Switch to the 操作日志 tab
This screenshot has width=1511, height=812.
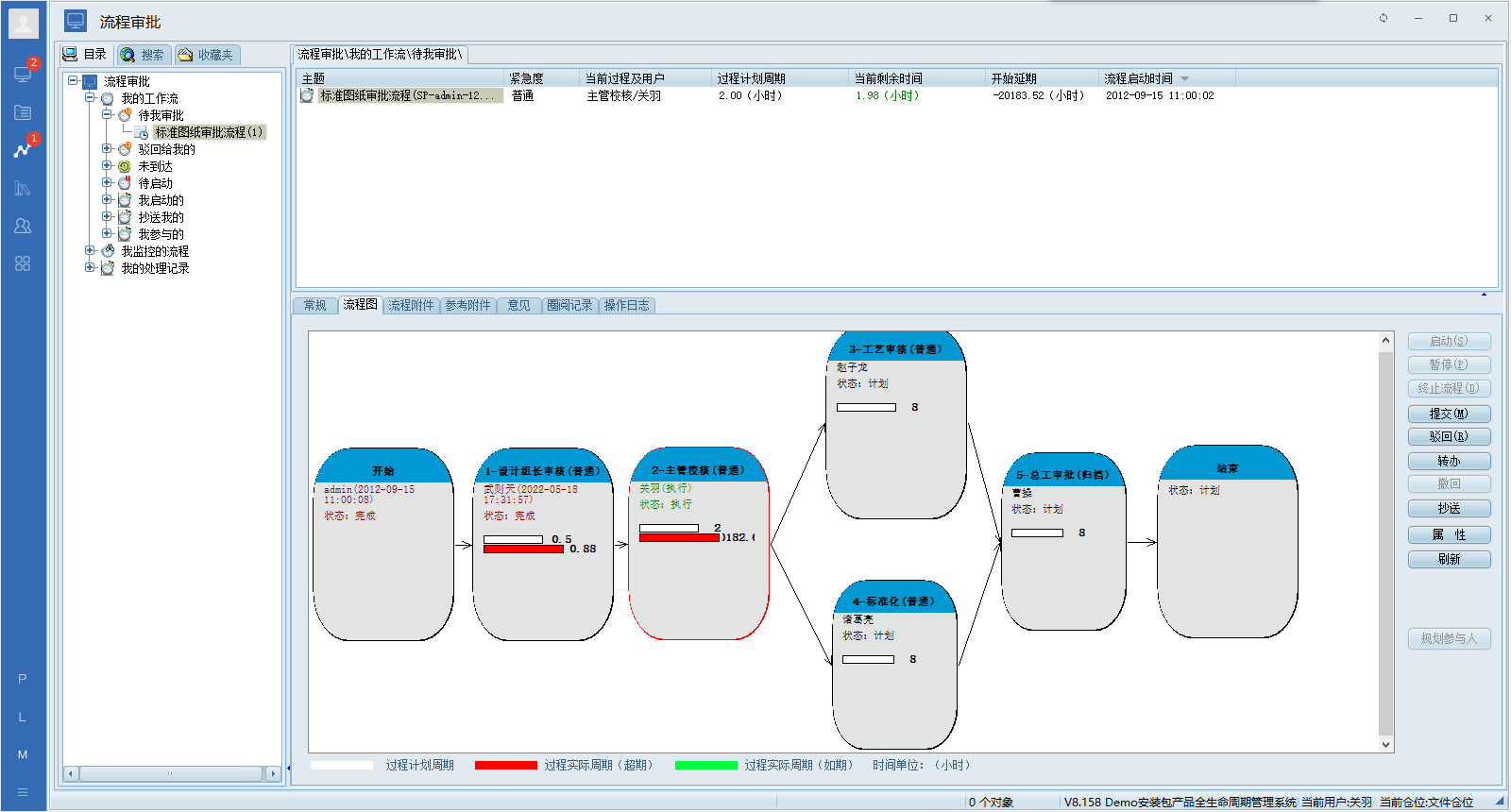(x=626, y=305)
